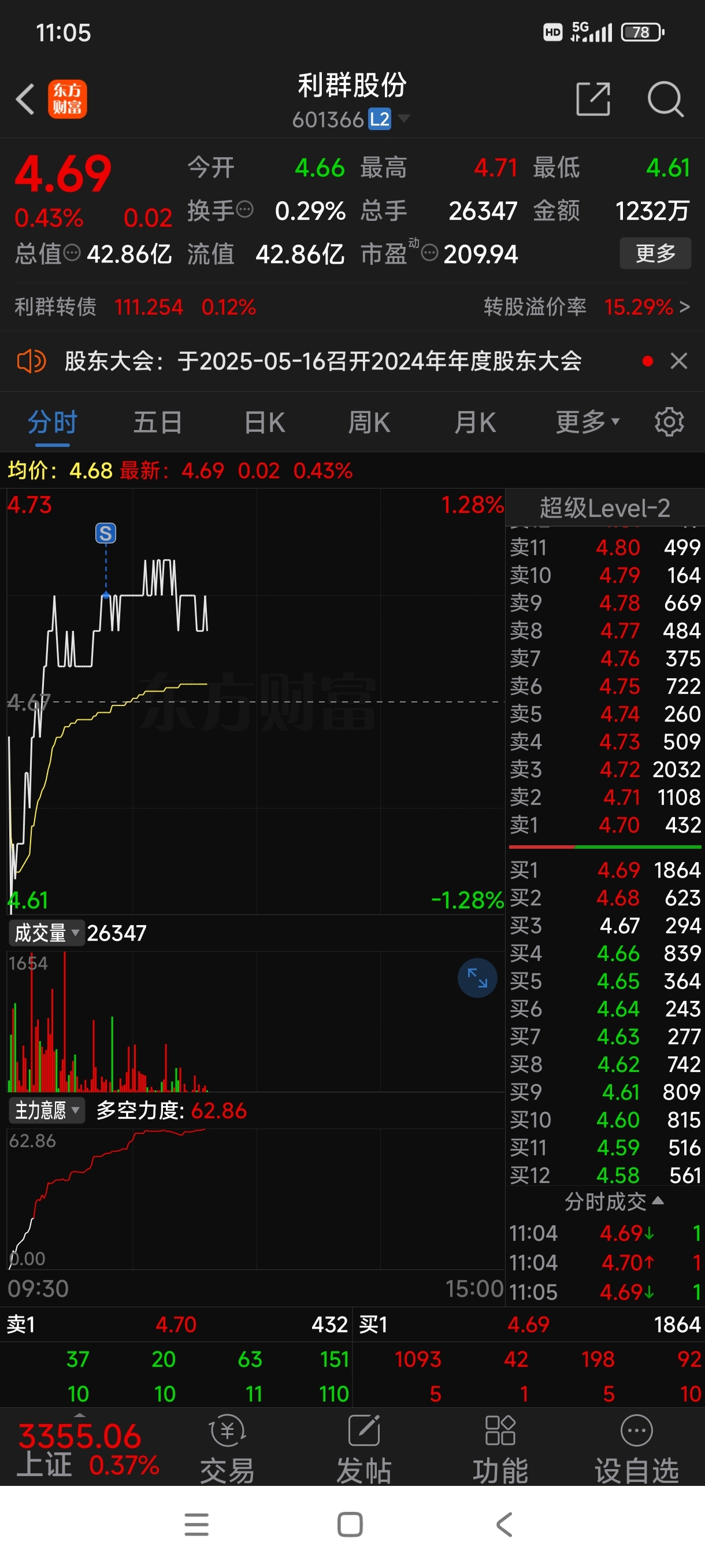
Task: Open 更多 quote details button
Action: 655,253
